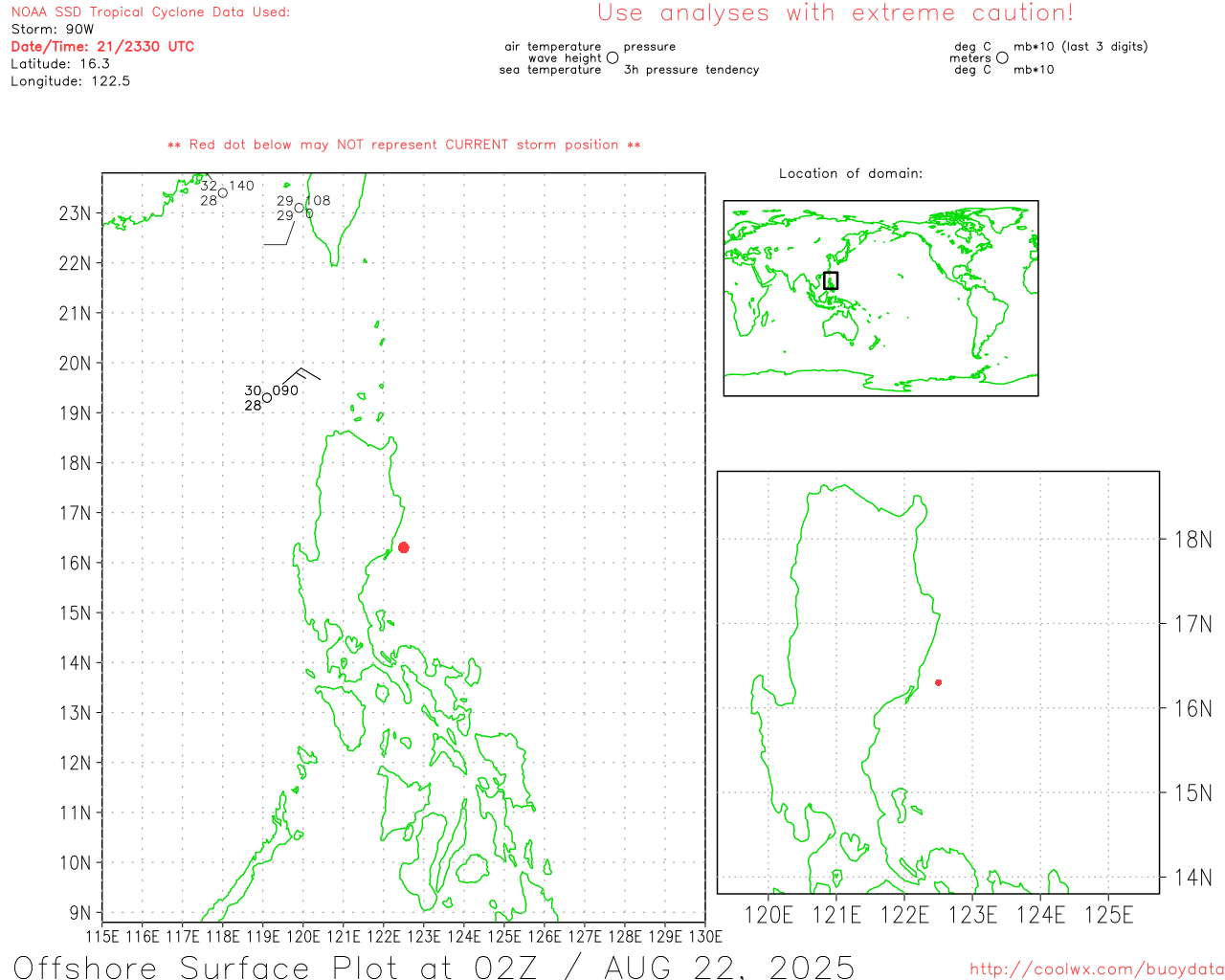The width and height of the screenshot is (1225, 980).
Task: Click the legend circle next to meters
Action: click(x=1002, y=57)
